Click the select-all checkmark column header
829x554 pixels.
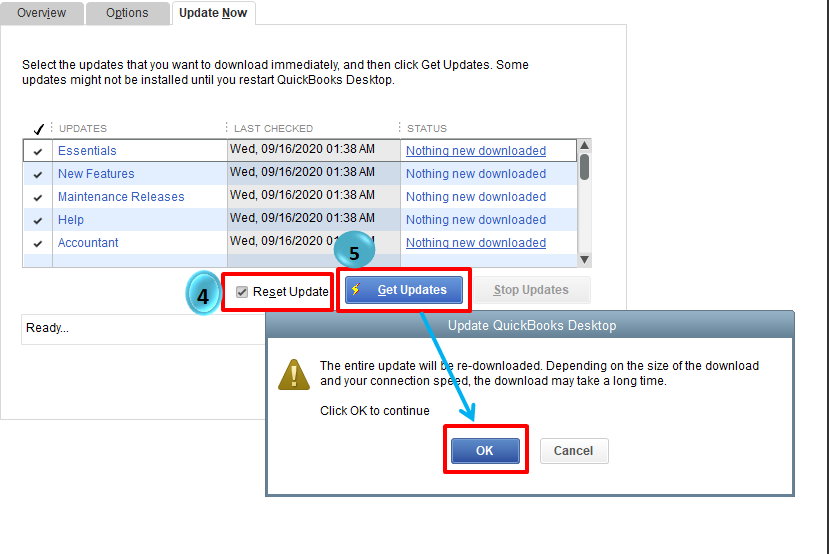coord(38,128)
